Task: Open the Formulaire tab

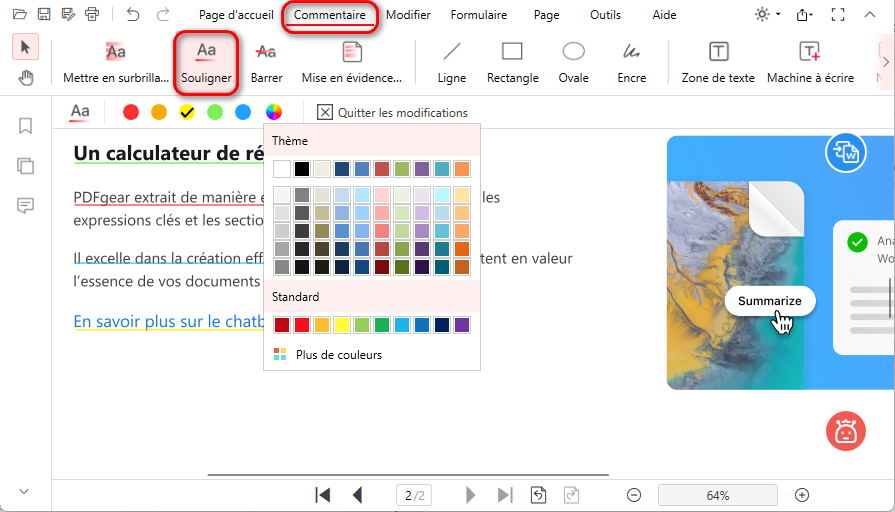Action: [x=478, y=15]
